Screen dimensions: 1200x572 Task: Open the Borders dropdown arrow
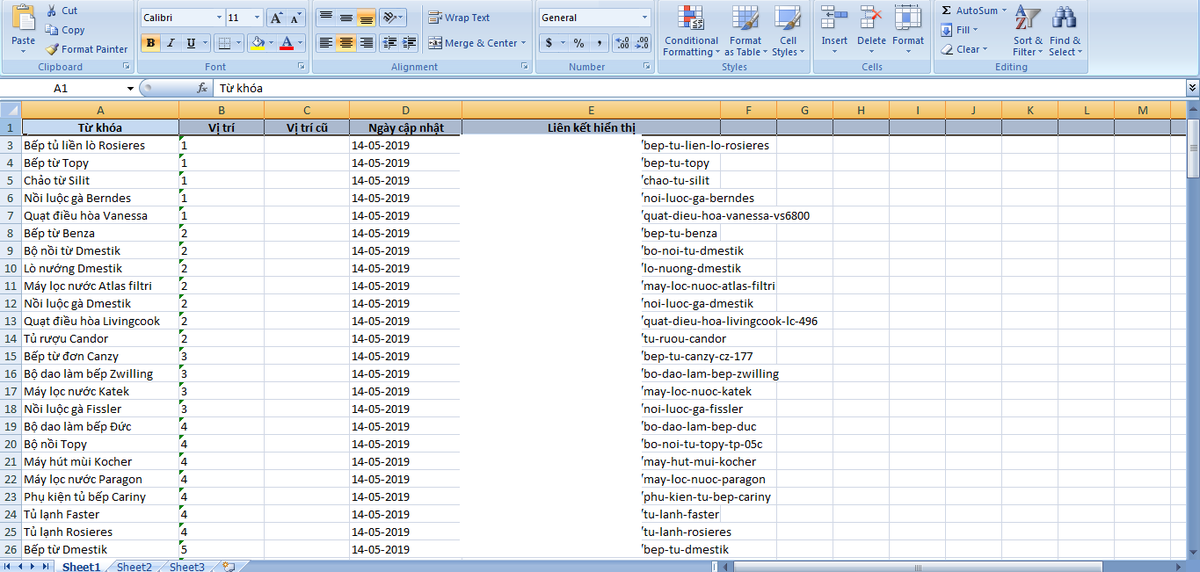238,43
